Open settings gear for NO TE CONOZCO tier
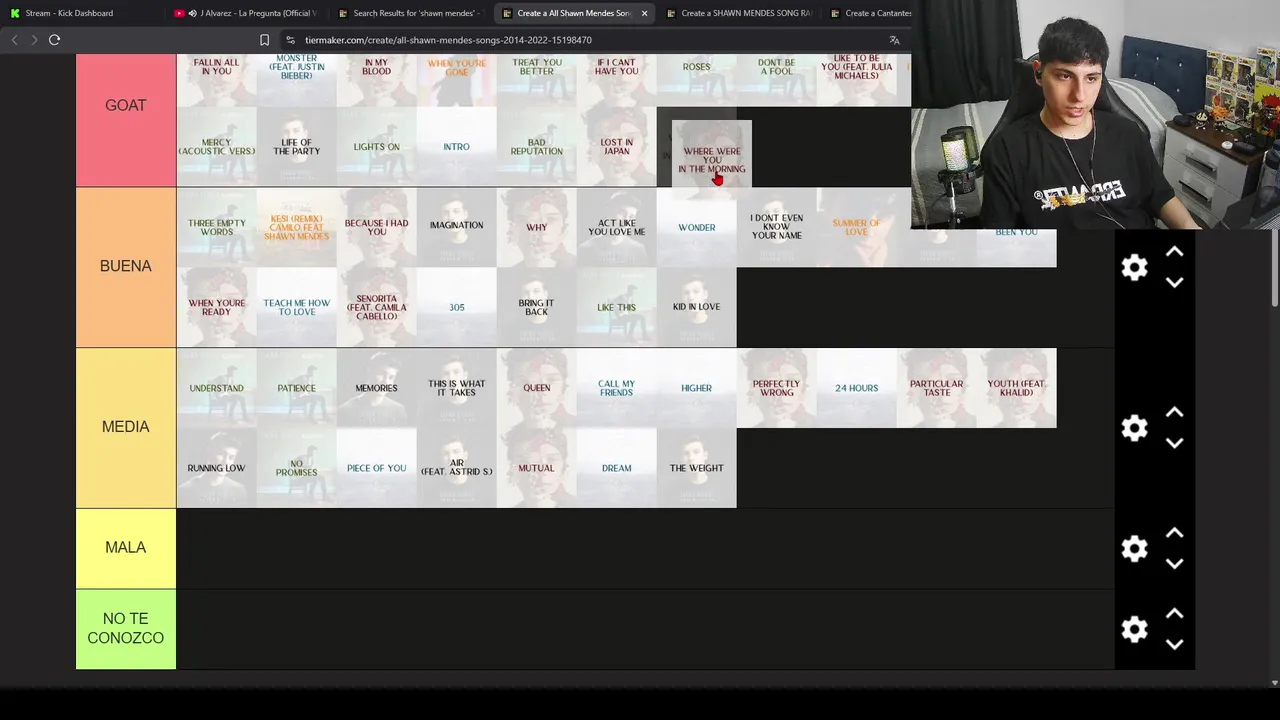 click(1134, 629)
